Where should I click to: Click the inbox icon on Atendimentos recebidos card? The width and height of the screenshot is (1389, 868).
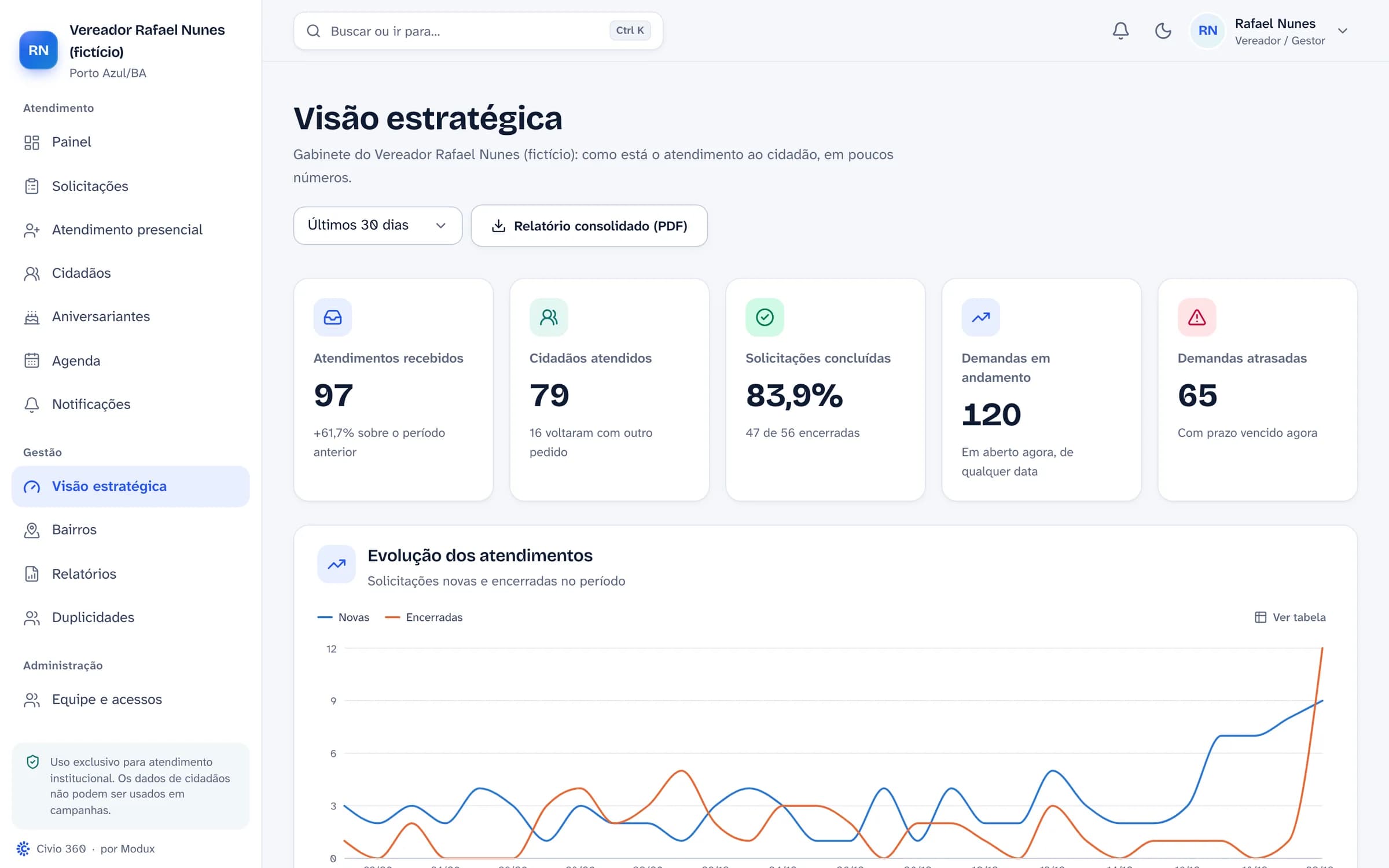333,317
